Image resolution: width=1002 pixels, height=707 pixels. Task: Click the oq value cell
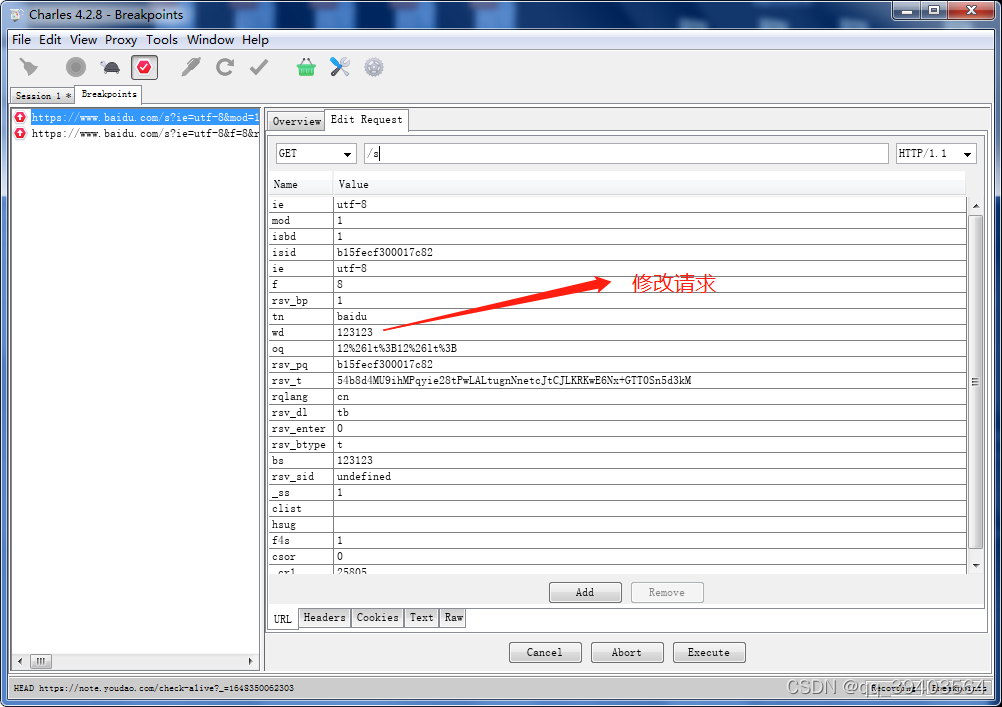coord(650,348)
